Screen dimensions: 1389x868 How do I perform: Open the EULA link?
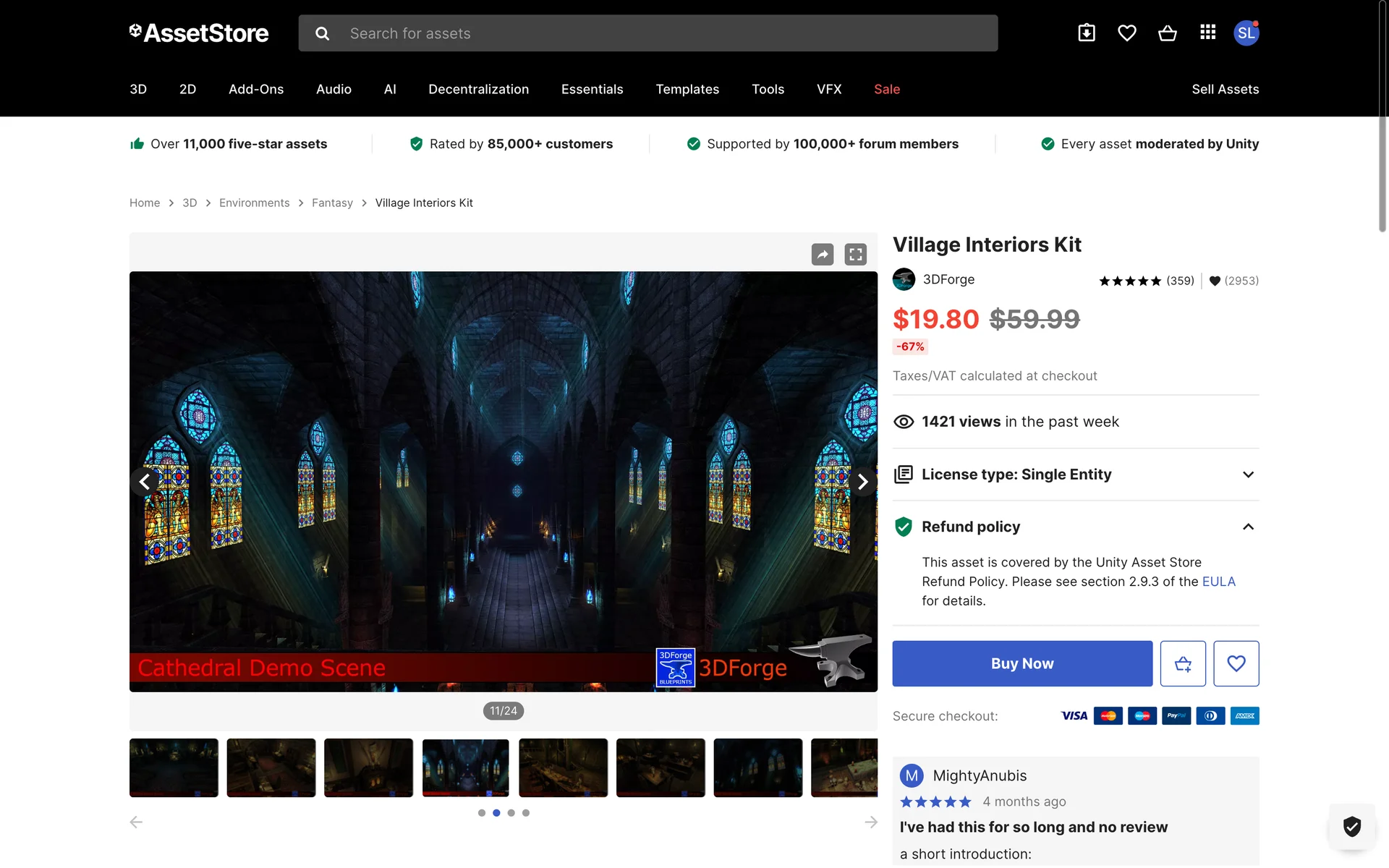pos(1218,582)
